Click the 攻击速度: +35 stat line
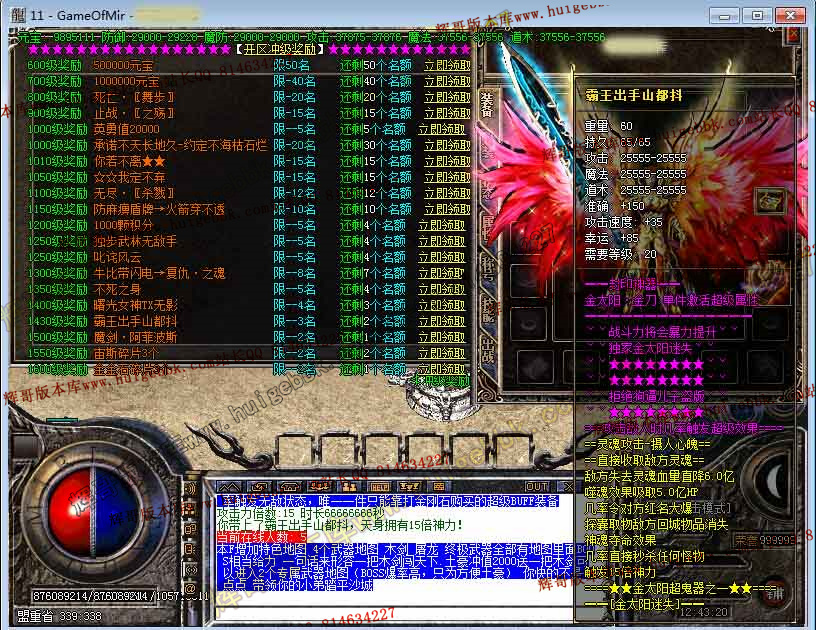The image size is (816, 630). point(623,222)
